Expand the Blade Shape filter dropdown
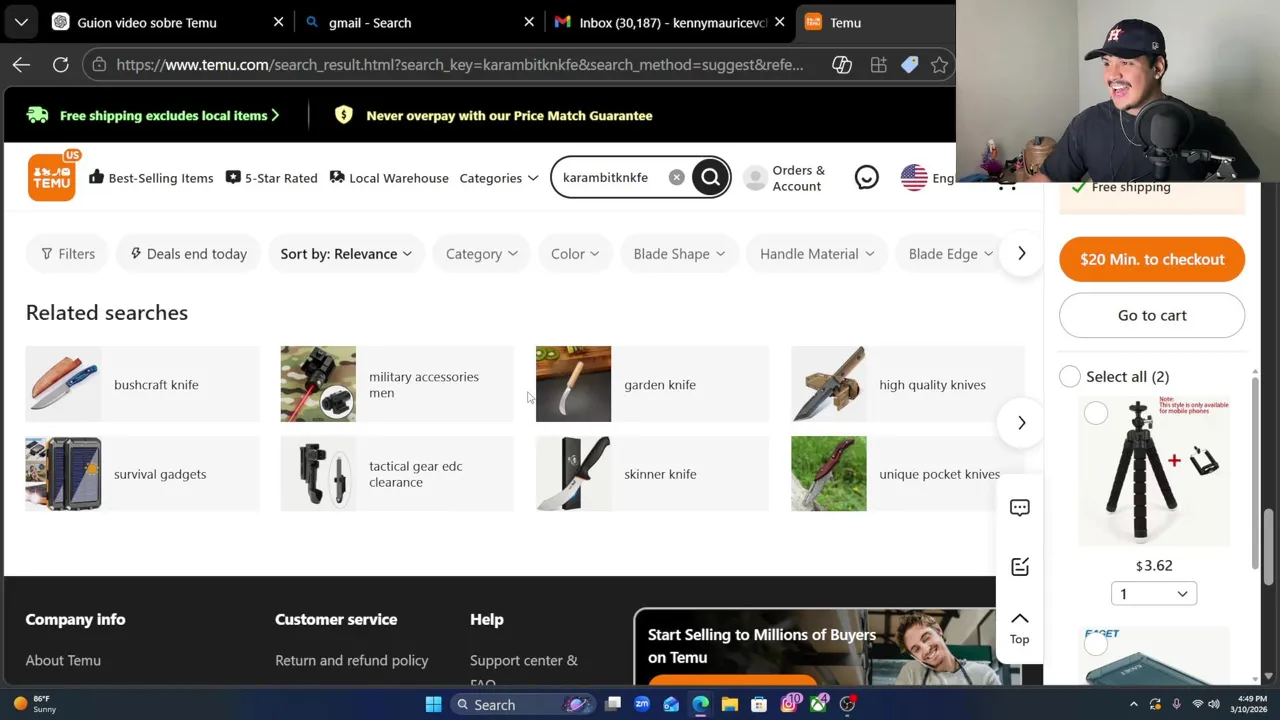 pos(680,254)
